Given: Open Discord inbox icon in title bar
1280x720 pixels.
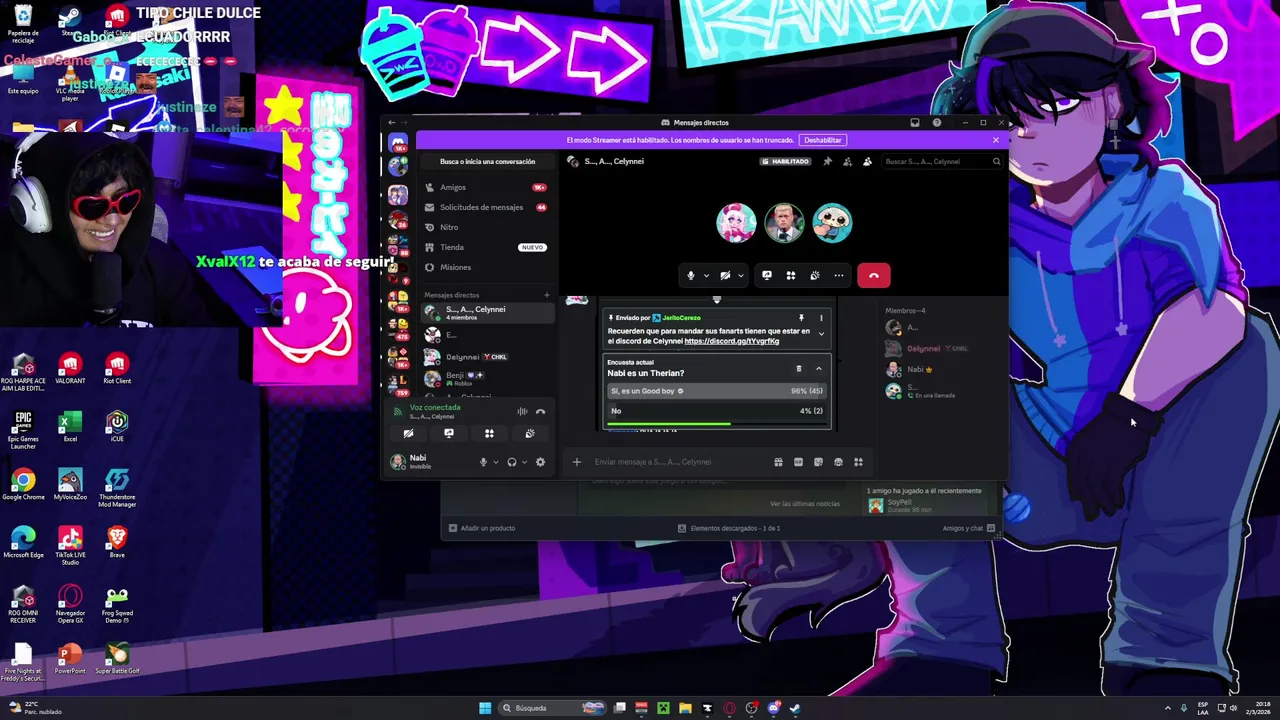Looking at the screenshot, I should click(x=915, y=123).
